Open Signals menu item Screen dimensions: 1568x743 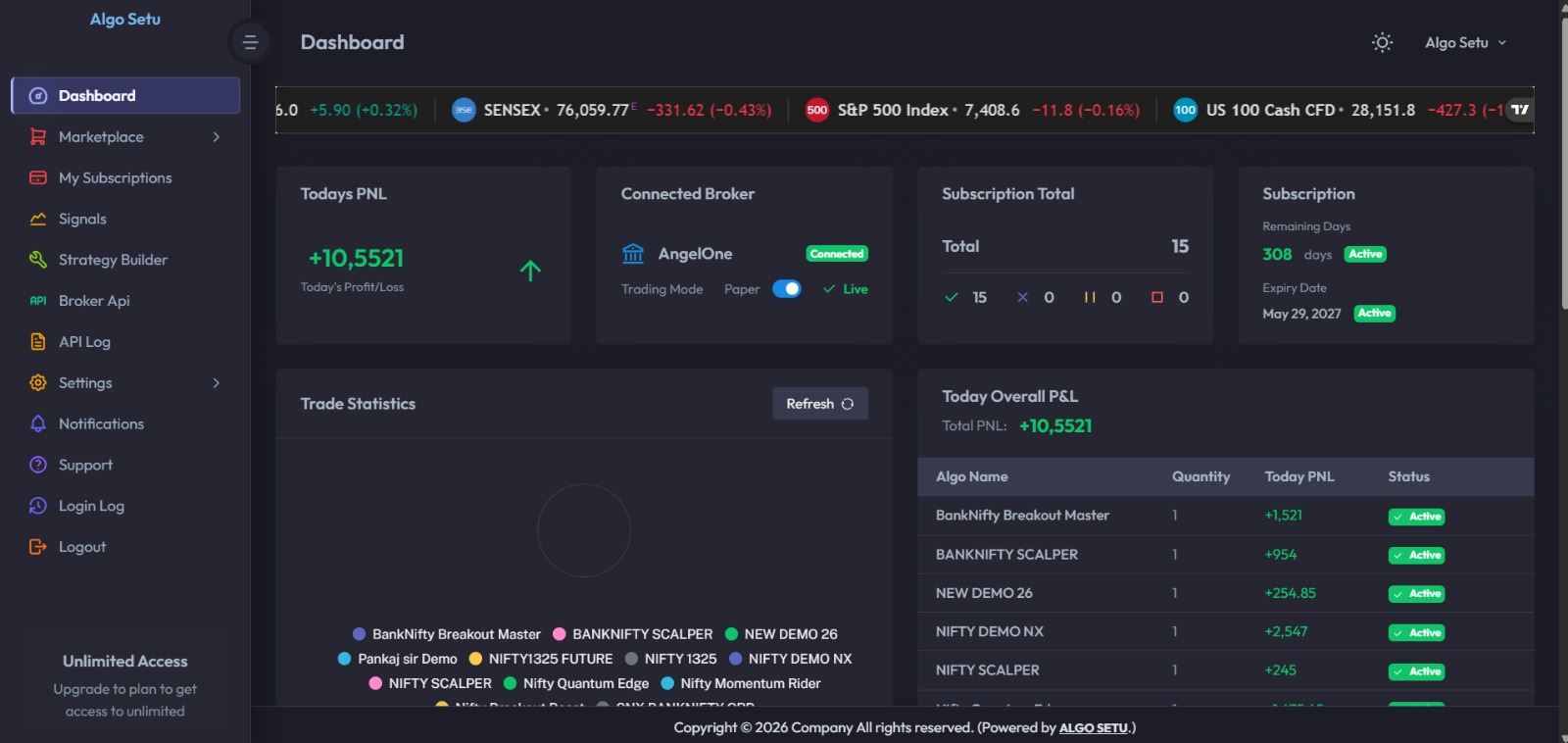125,220
